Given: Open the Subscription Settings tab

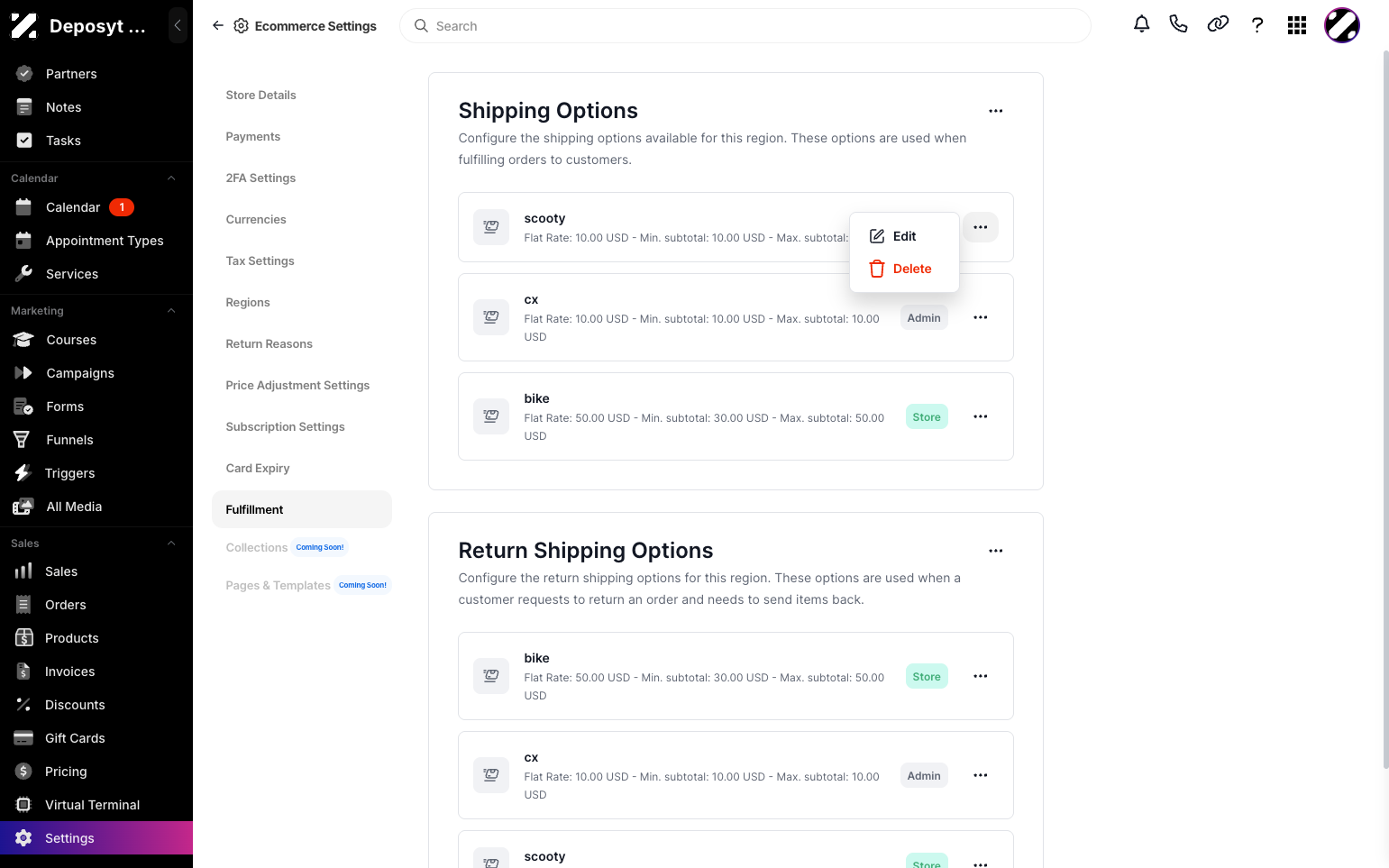Looking at the screenshot, I should pos(285,426).
